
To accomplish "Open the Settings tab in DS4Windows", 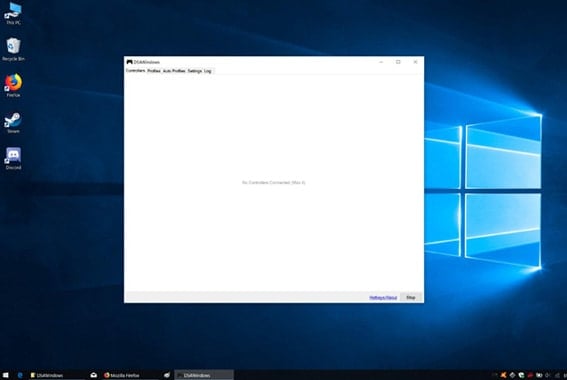I will 195,71.
